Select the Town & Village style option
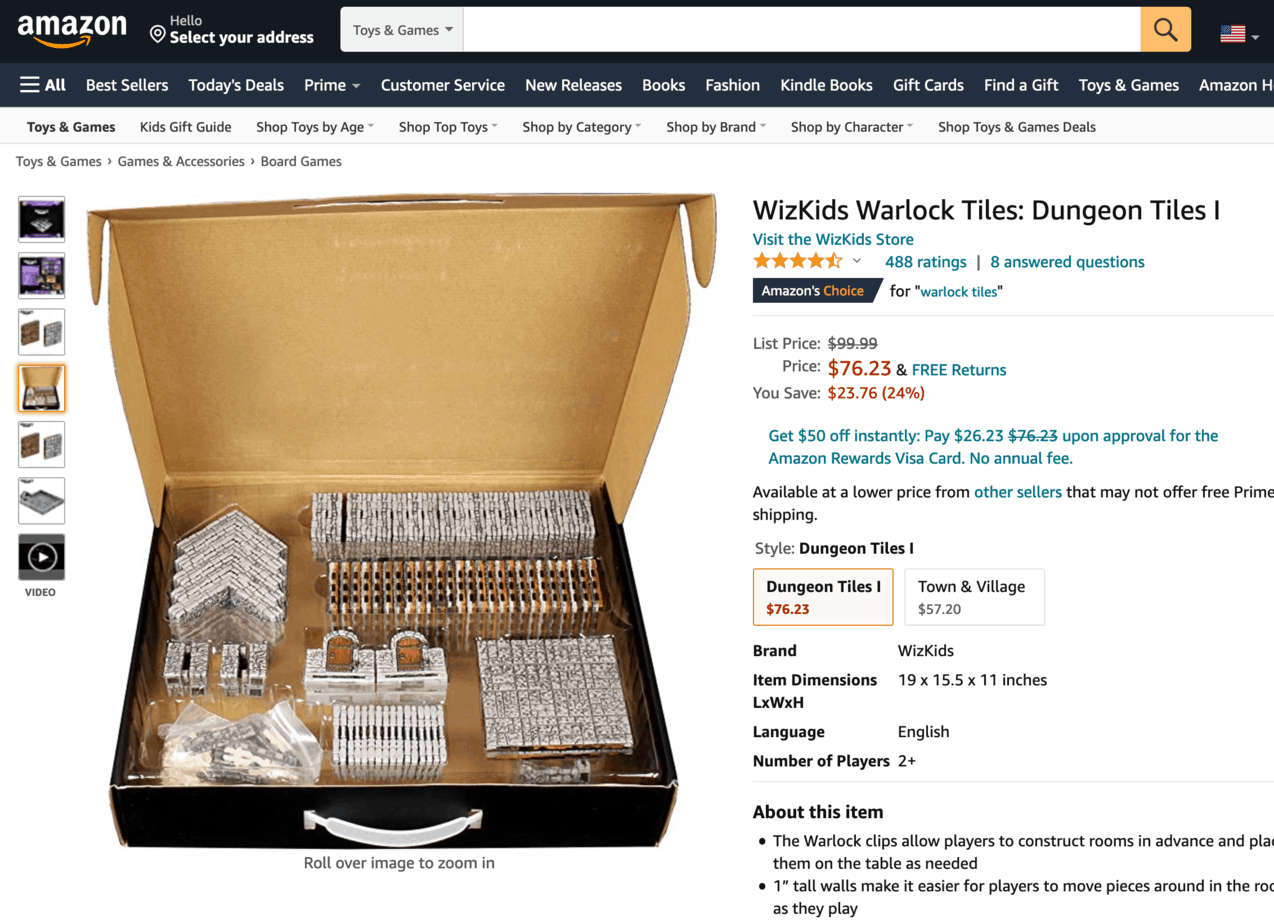The width and height of the screenshot is (1274, 924). click(974, 597)
